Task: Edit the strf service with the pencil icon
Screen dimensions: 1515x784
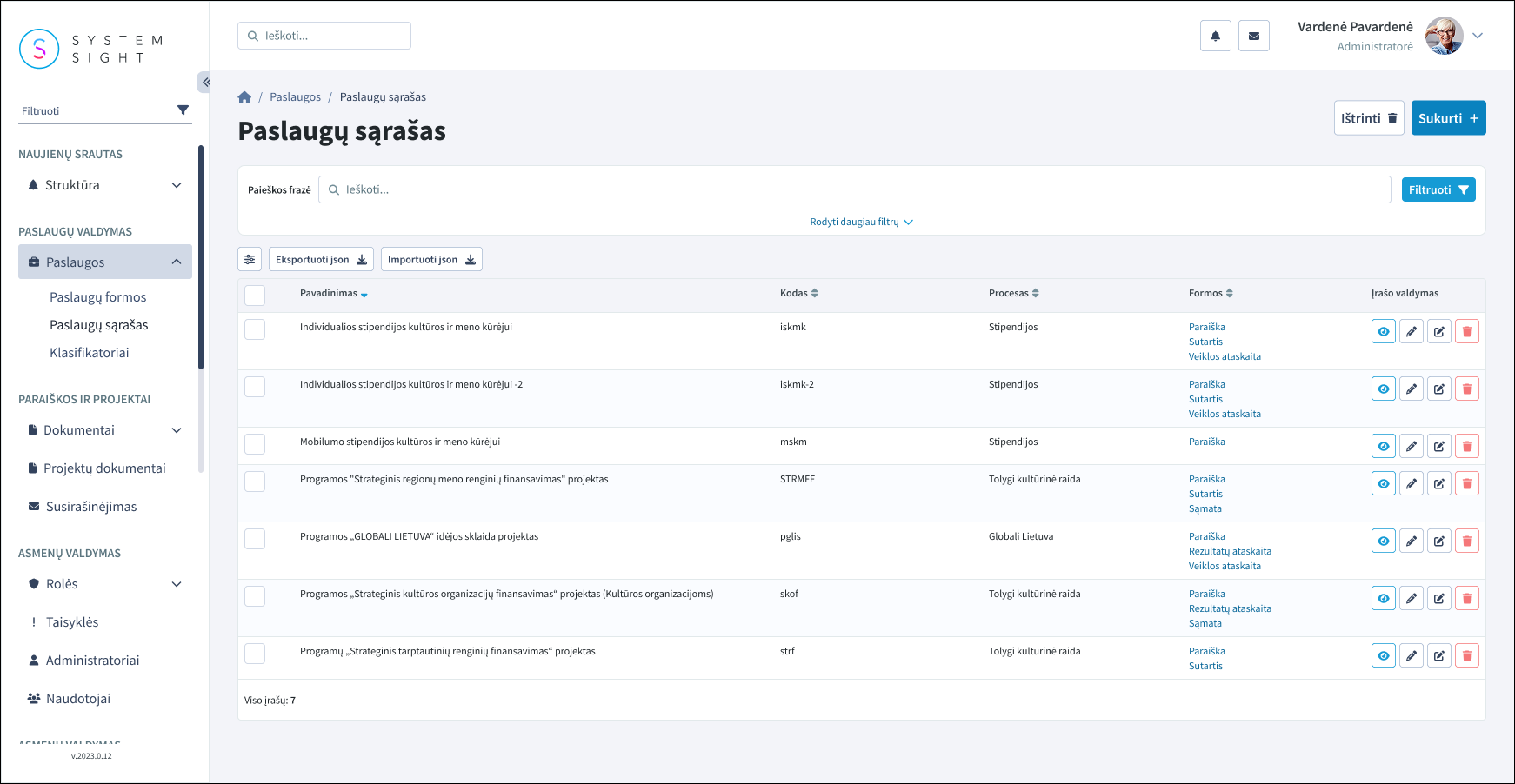Action: (1411, 655)
